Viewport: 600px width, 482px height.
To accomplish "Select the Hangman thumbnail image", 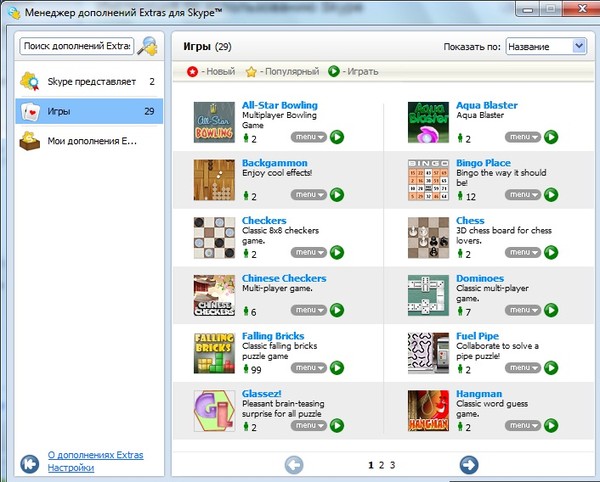I will pyautogui.click(x=428, y=411).
